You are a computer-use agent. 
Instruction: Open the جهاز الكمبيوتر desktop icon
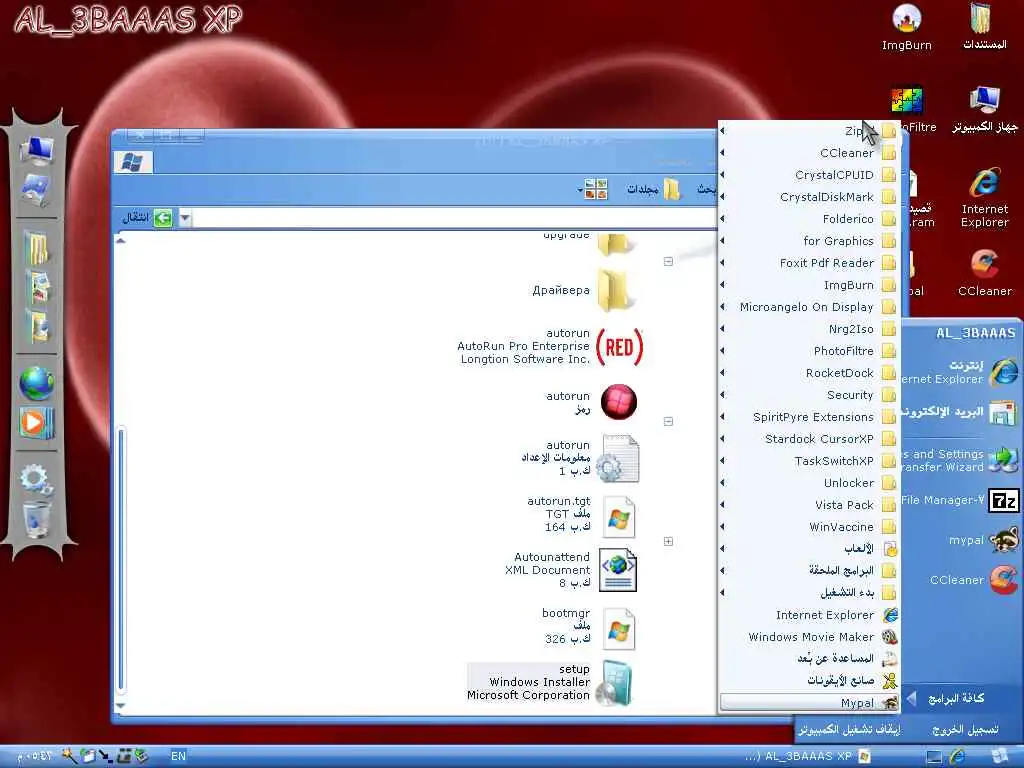[x=984, y=109]
